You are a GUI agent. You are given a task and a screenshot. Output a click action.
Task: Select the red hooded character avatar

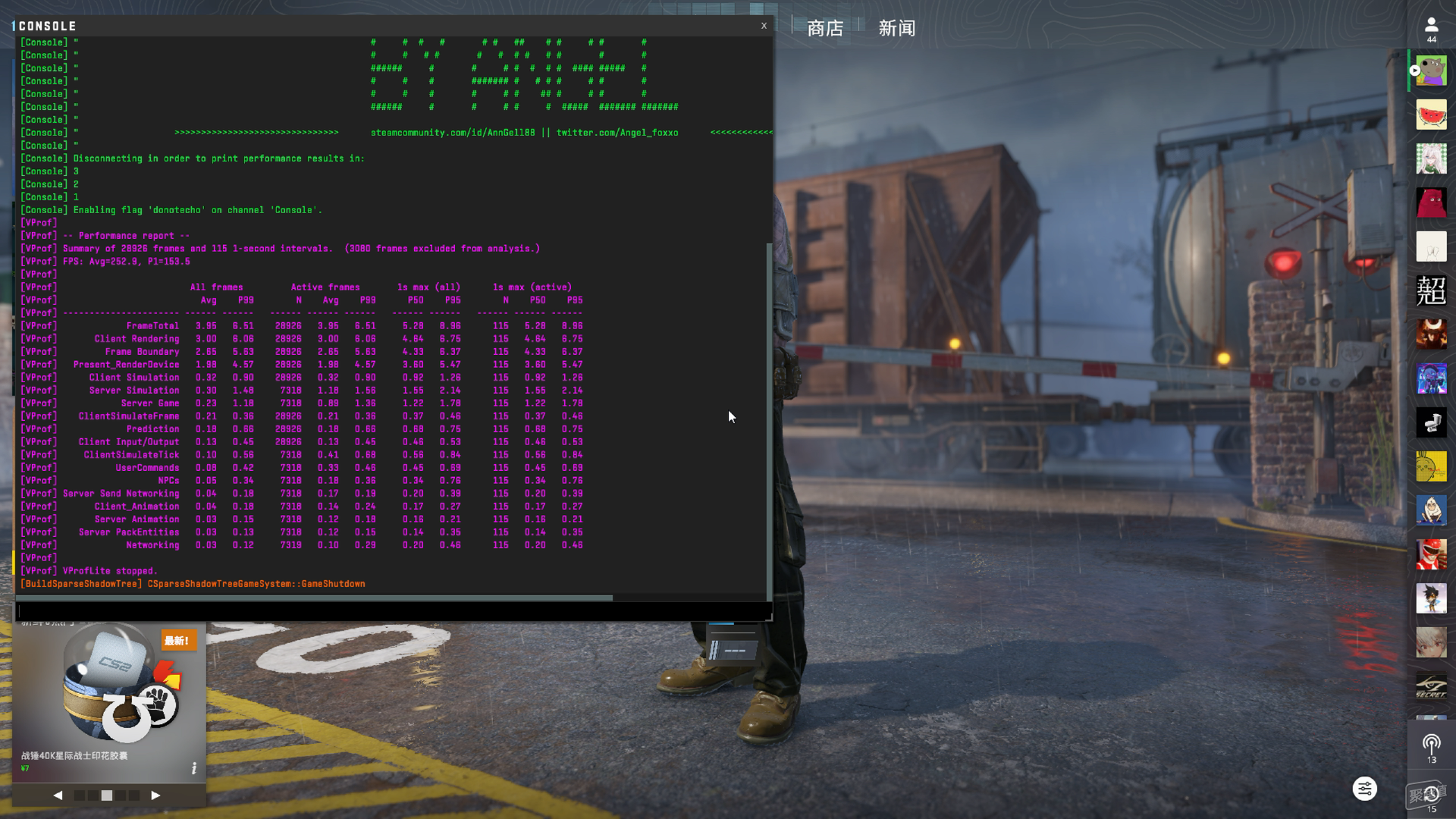1431,202
